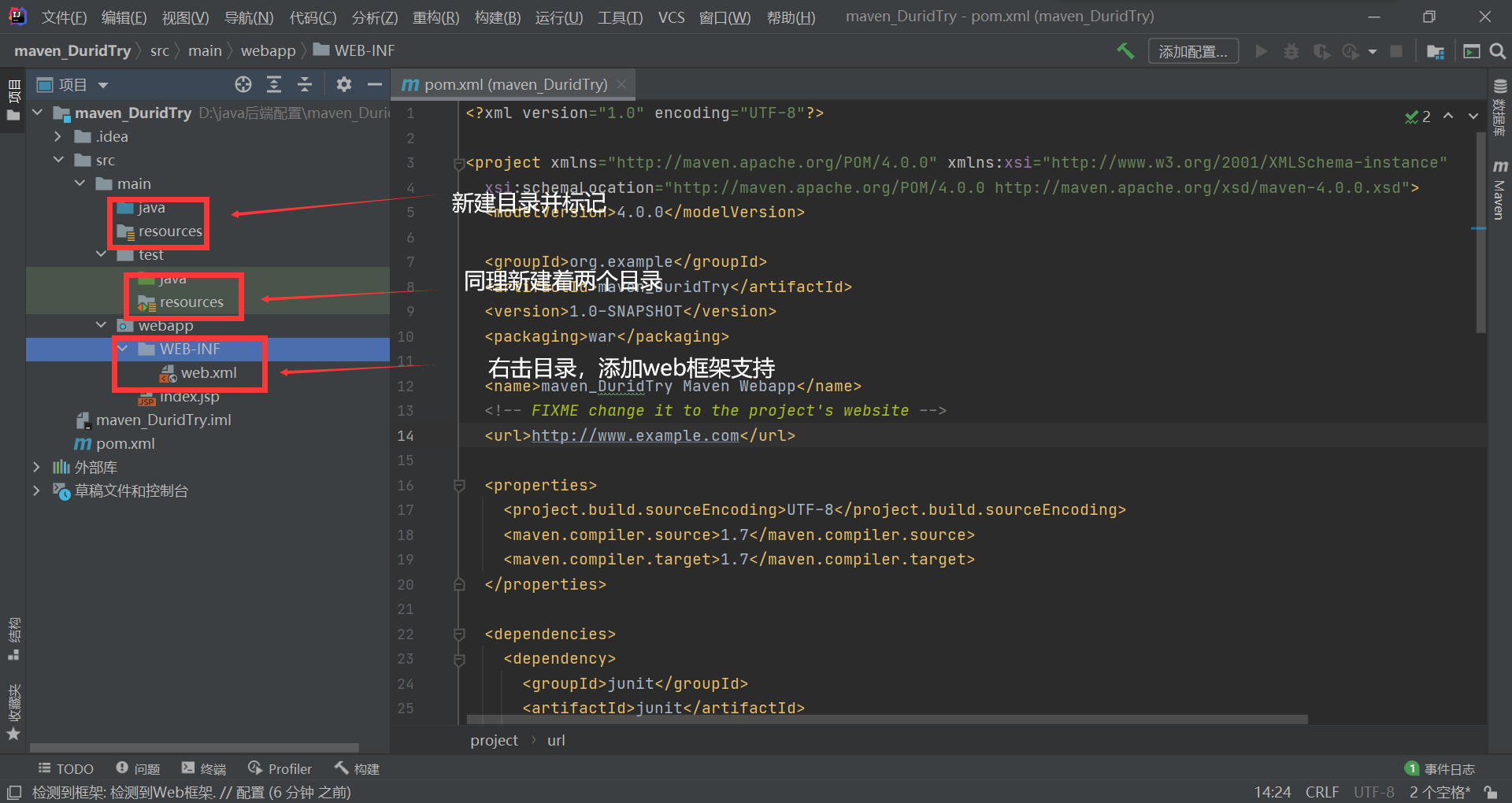Open the Project Structure icon
1512x803 pixels.
click(x=1435, y=51)
